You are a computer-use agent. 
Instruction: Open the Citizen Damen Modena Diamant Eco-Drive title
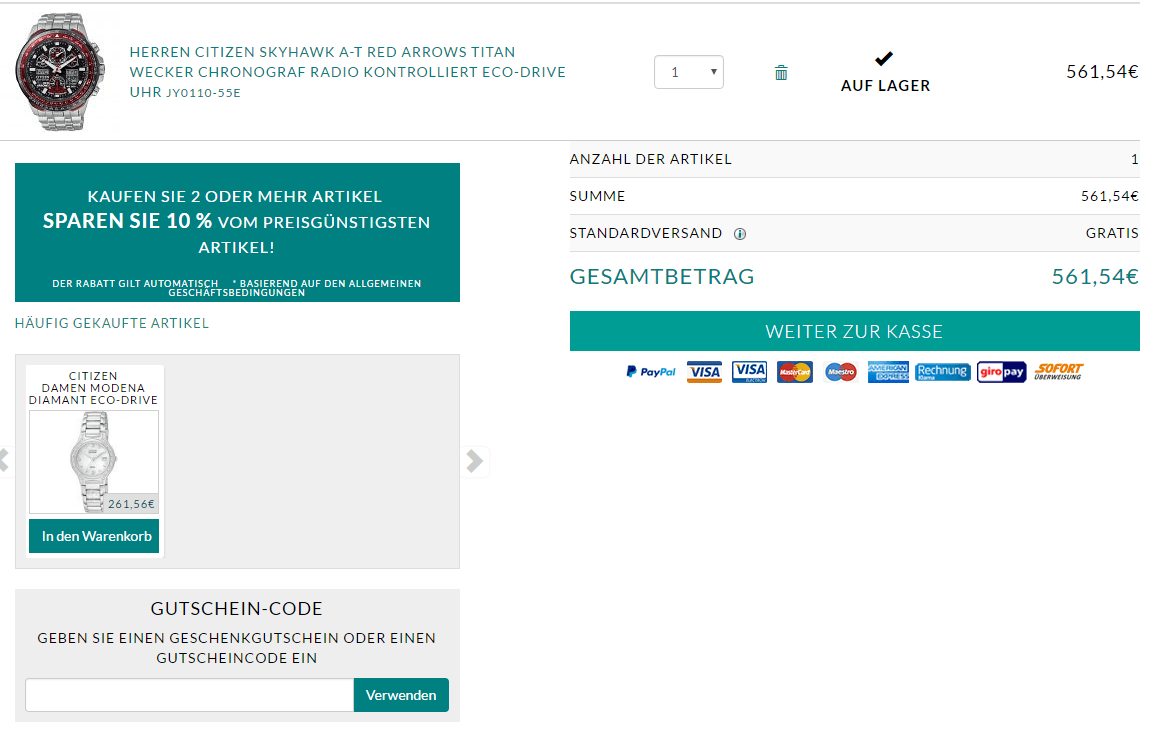point(93,388)
